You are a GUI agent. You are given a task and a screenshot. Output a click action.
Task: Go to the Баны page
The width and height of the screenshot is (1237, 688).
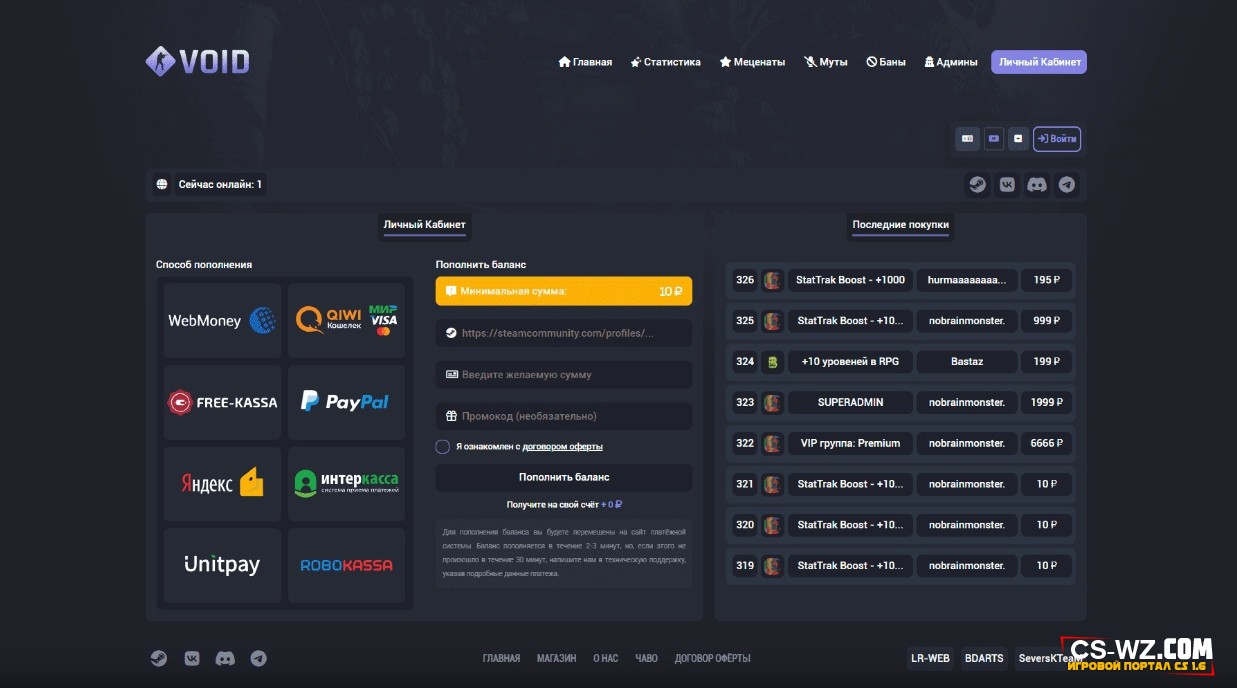pos(886,62)
